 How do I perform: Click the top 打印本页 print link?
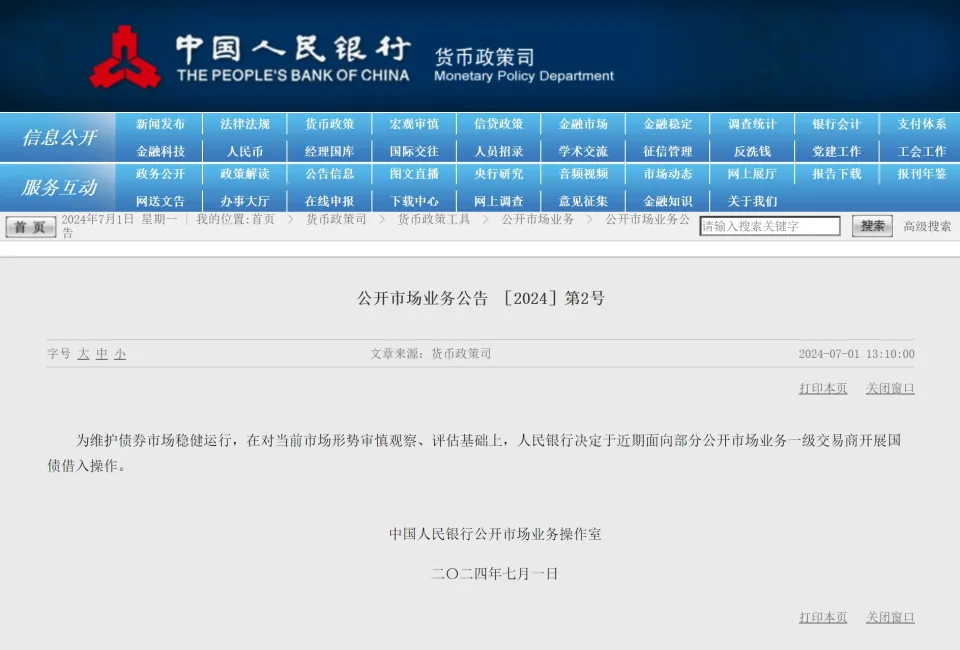pos(822,388)
